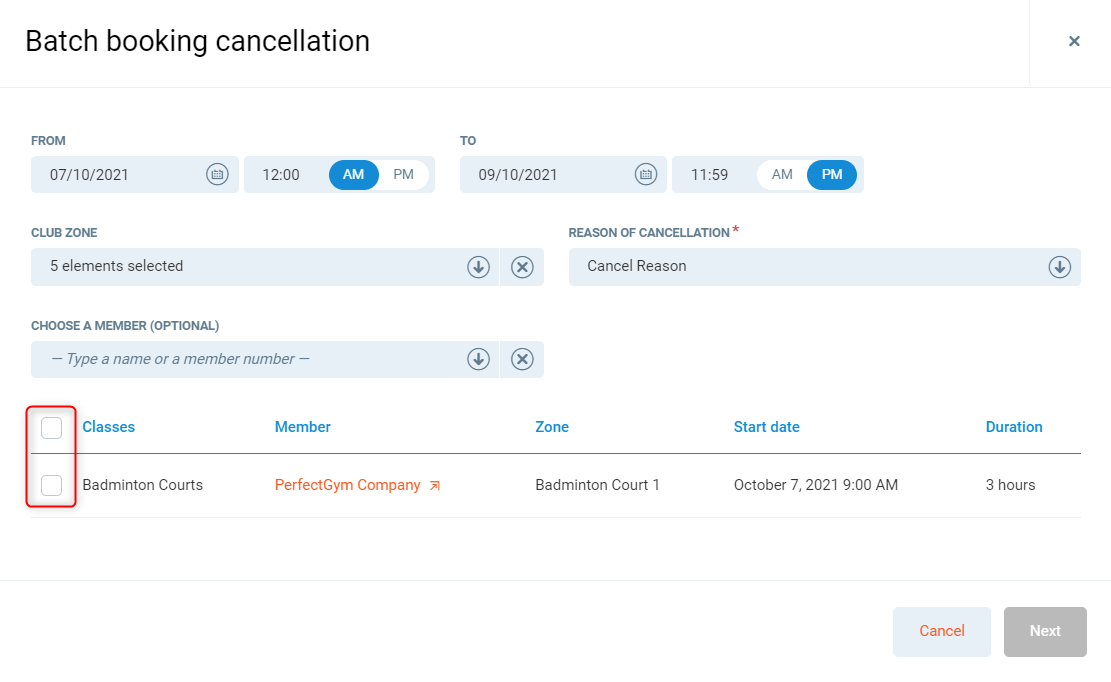Expand the member search dropdown arrow
This screenshot has width=1111, height=682.
[478, 359]
